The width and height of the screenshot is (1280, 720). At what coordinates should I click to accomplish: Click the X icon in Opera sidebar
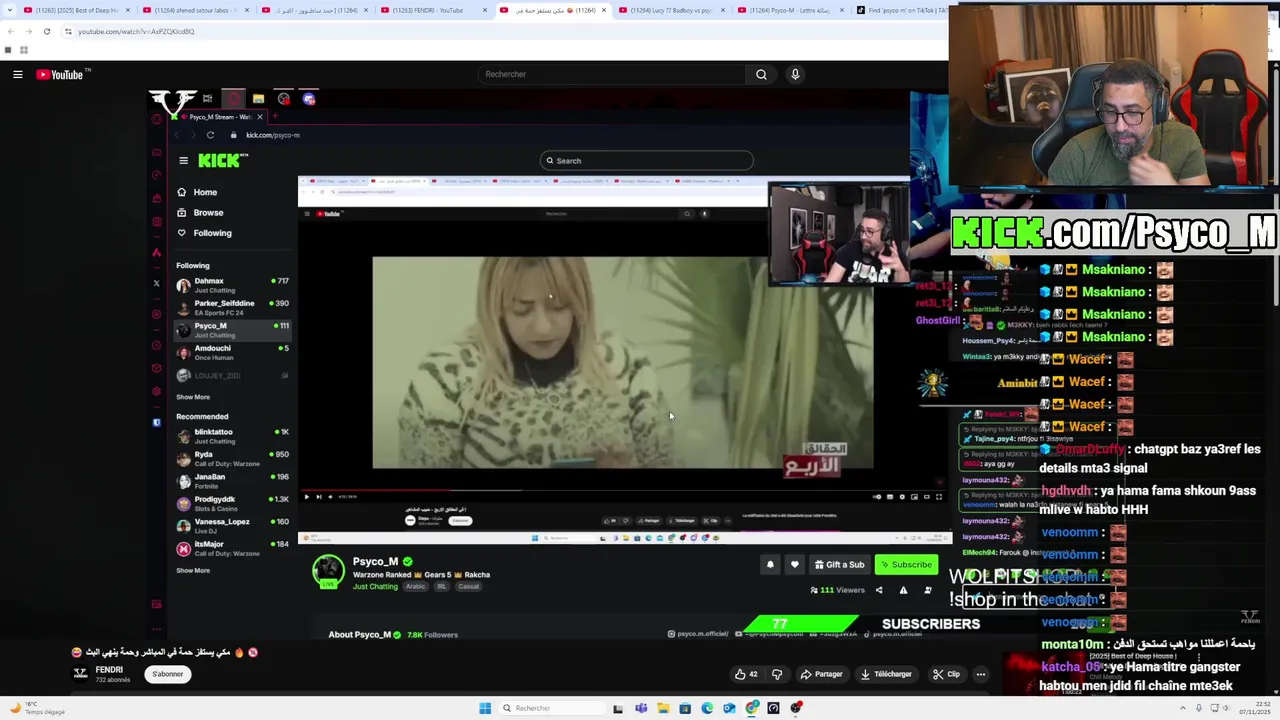click(156, 284)
